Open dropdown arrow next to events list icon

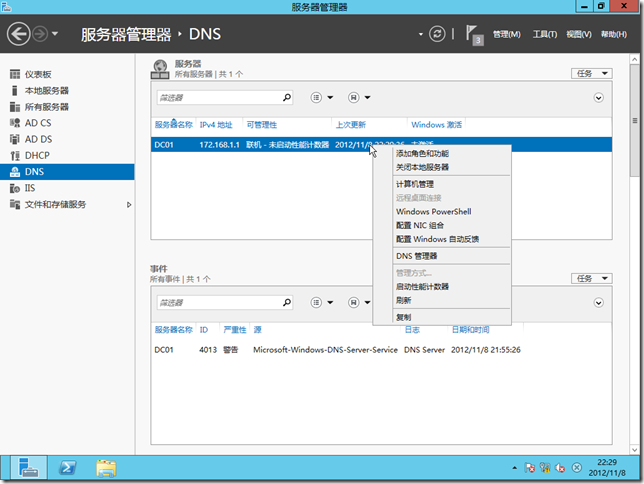(x=330, y=303)
